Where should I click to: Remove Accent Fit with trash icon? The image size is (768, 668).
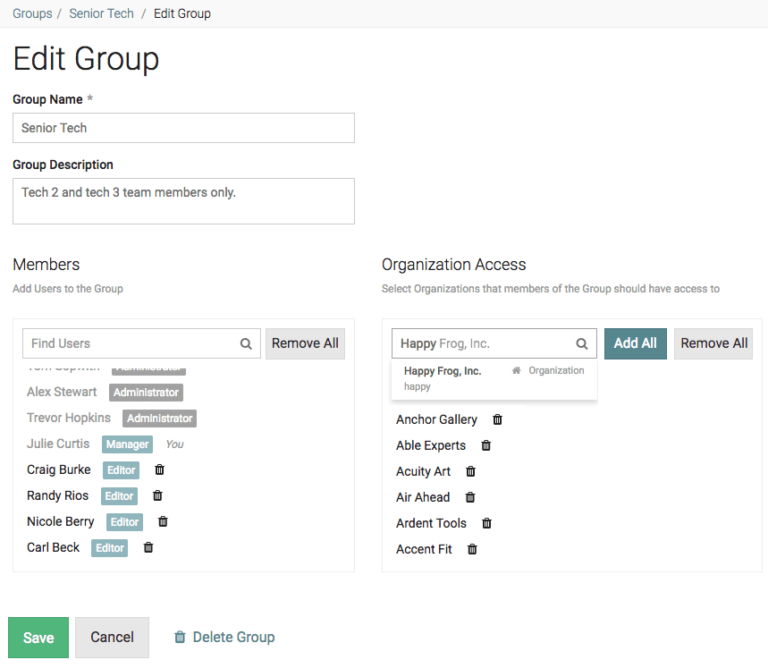[472, 550]
